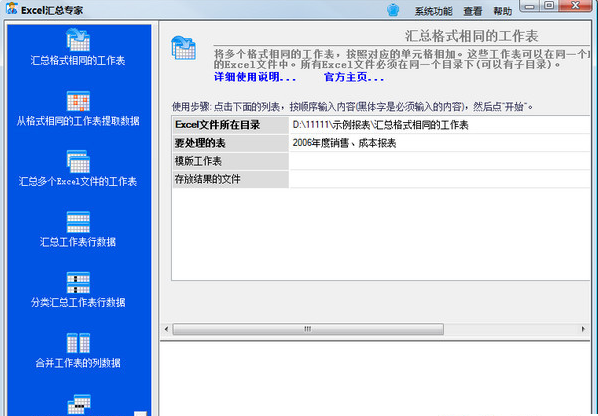This screenshot has height=416, width=598.
Task: Click the empty 存放结果的文件 value field
Action: point(440,179)
